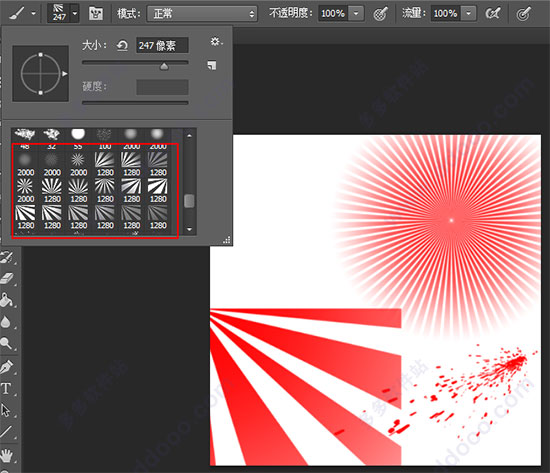This screenshot has width=550, height=473.
Task: Click the brush angle and roundness preview
Action: [x=41, y=74]
